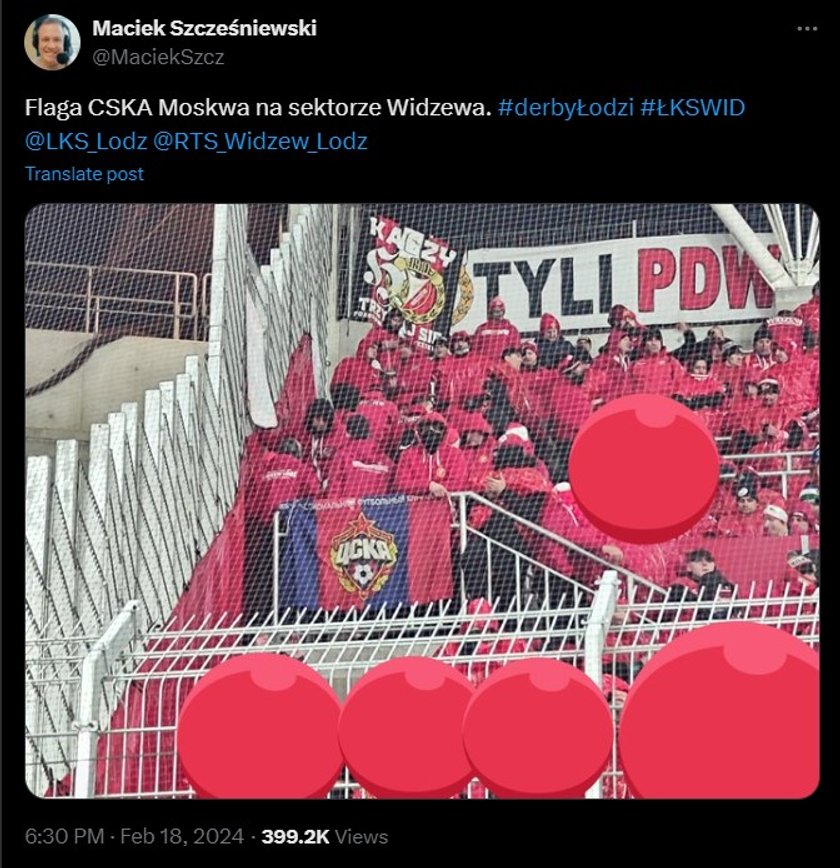
Task: Follow the #derbyŁodzi hashtag
Action: [565, 107]
